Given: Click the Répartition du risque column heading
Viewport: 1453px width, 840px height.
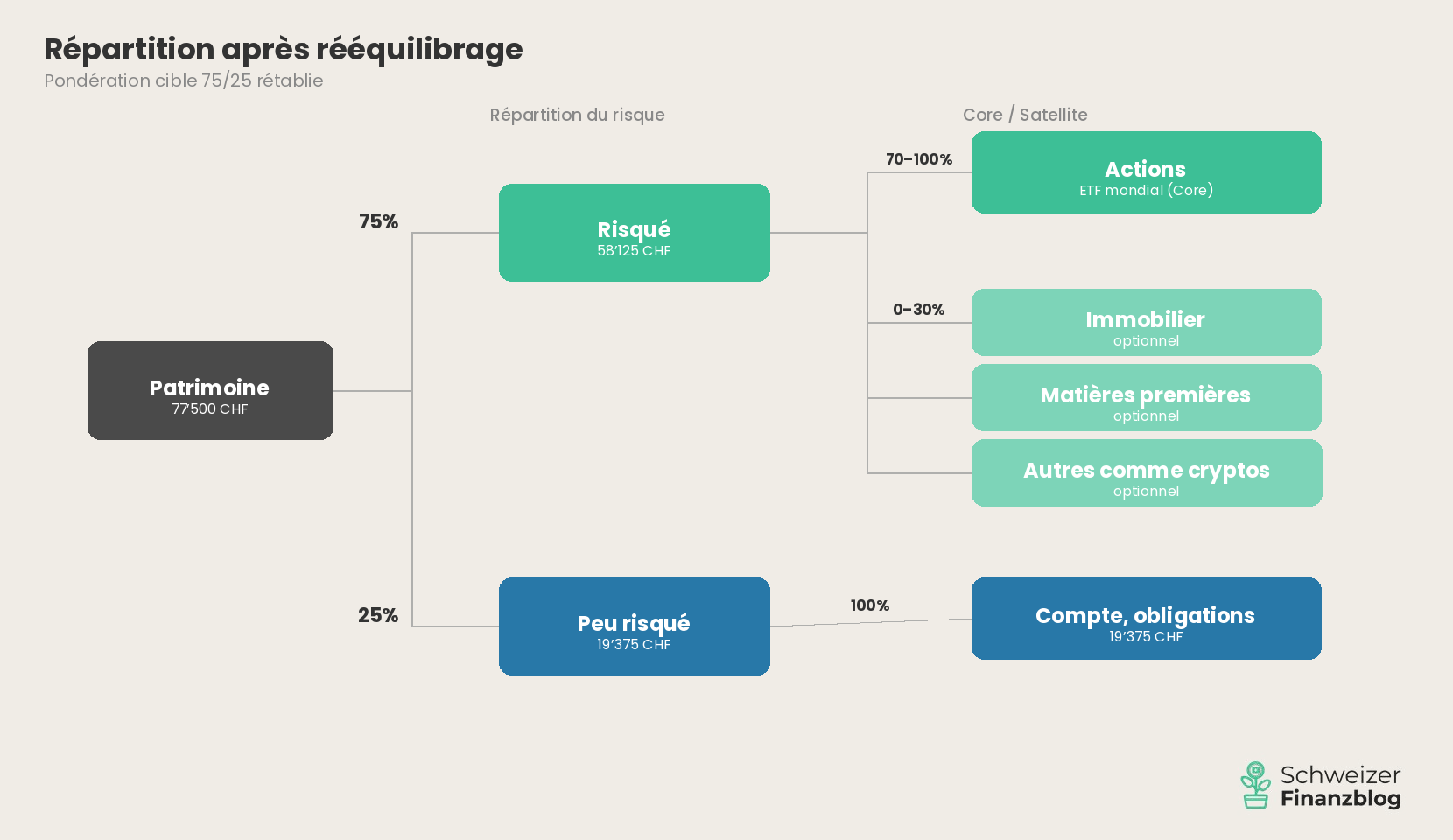Looking at the screenshot, I should point(577,115).
